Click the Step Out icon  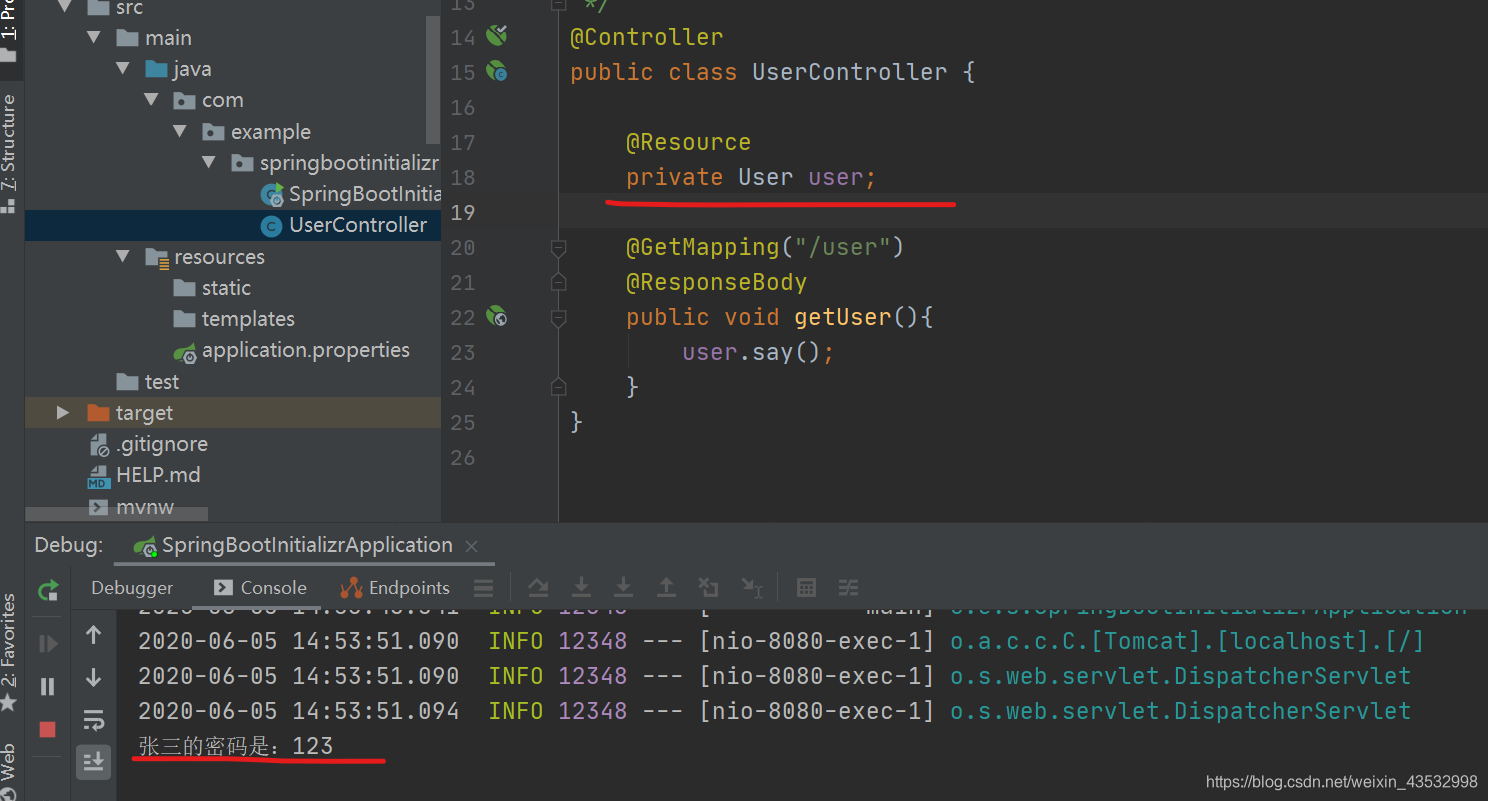666,588
